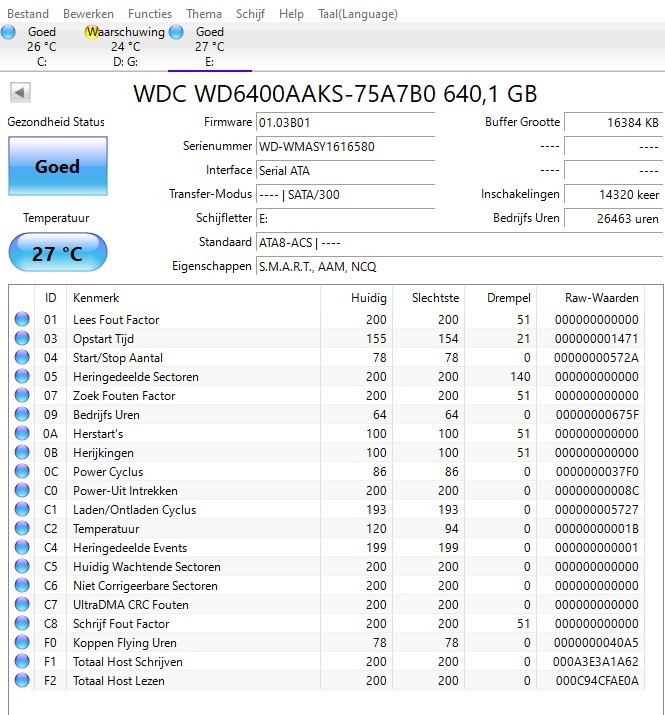Image resolution: width=665 pixels, height=715 pixels.
Task: Click raw value 00000000675F
Action: pyautogui.click(x=597, y=414)
